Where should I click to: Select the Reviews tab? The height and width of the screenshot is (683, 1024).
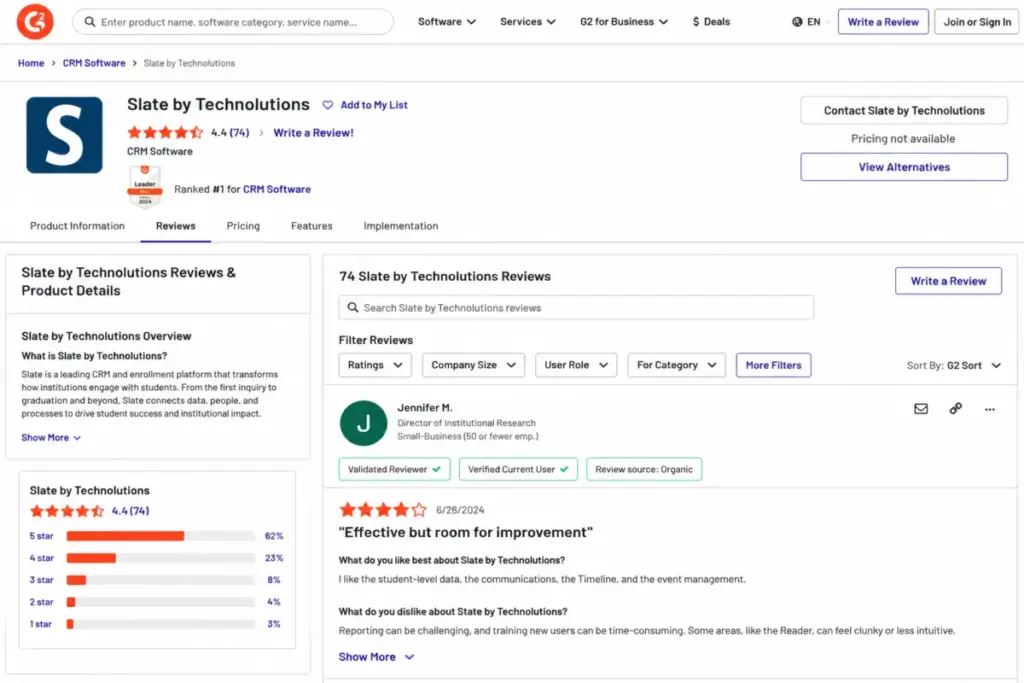[176, 226]
